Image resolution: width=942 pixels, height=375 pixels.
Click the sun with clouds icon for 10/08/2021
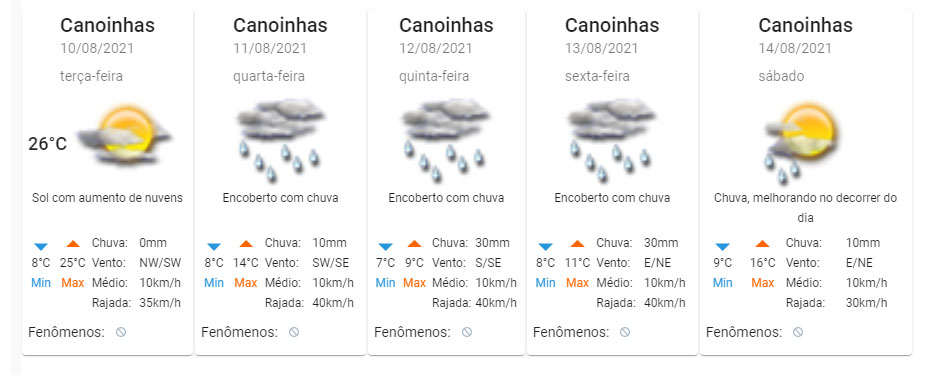point(125,136)
